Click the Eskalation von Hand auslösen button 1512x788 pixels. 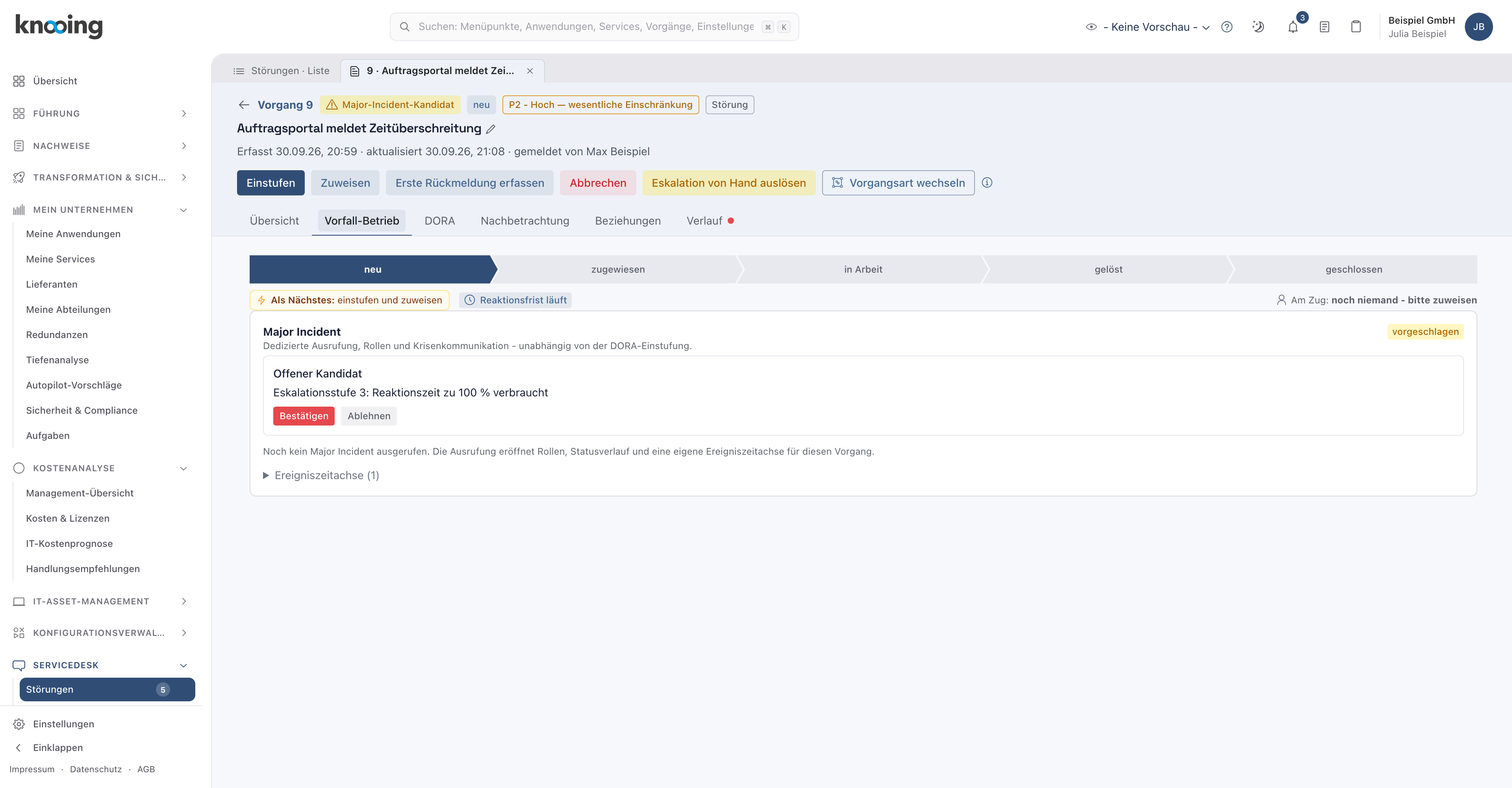[728, 183]
